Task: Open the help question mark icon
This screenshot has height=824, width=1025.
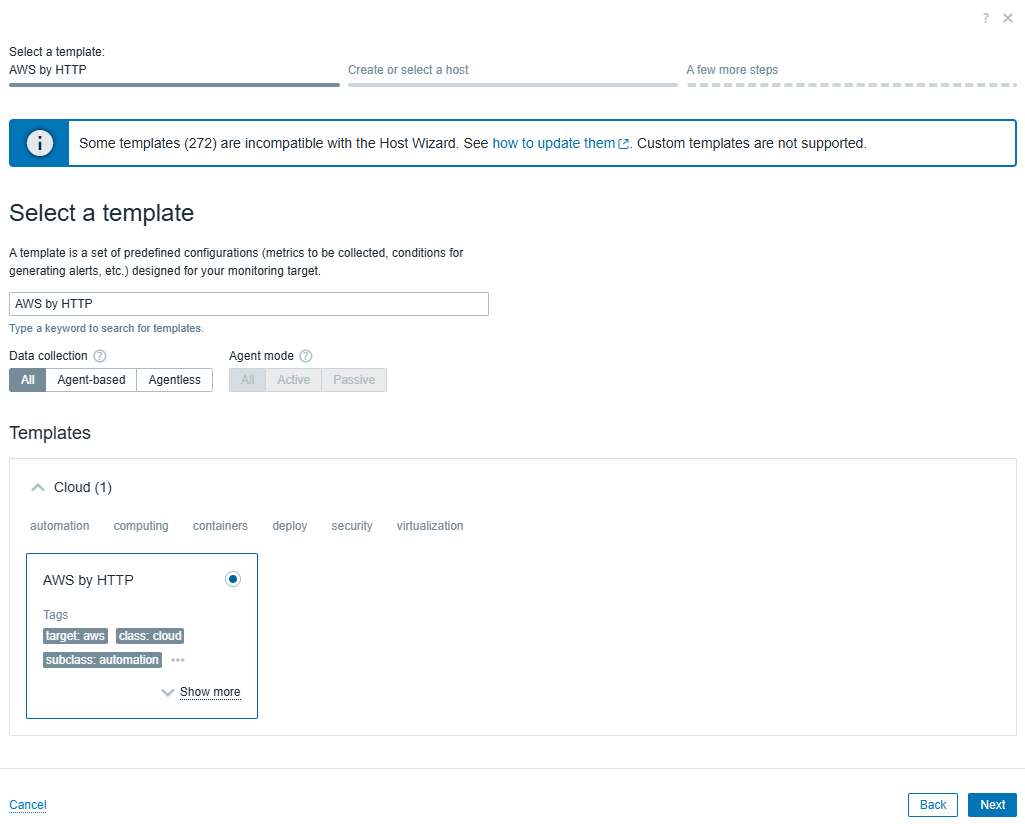Action: click(985, 18)
